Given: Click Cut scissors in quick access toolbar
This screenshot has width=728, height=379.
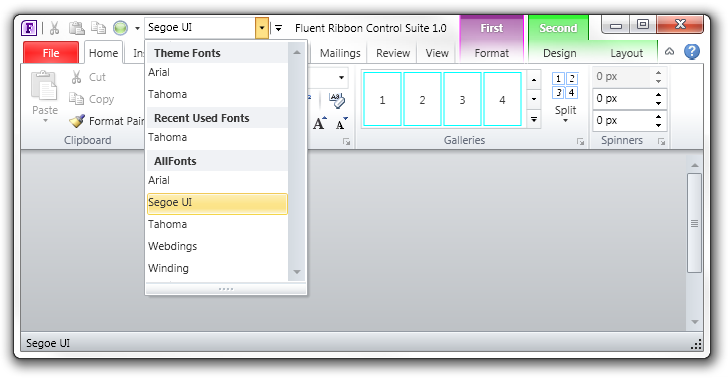Looking at the screenshot, I should (x=55, y=28).
